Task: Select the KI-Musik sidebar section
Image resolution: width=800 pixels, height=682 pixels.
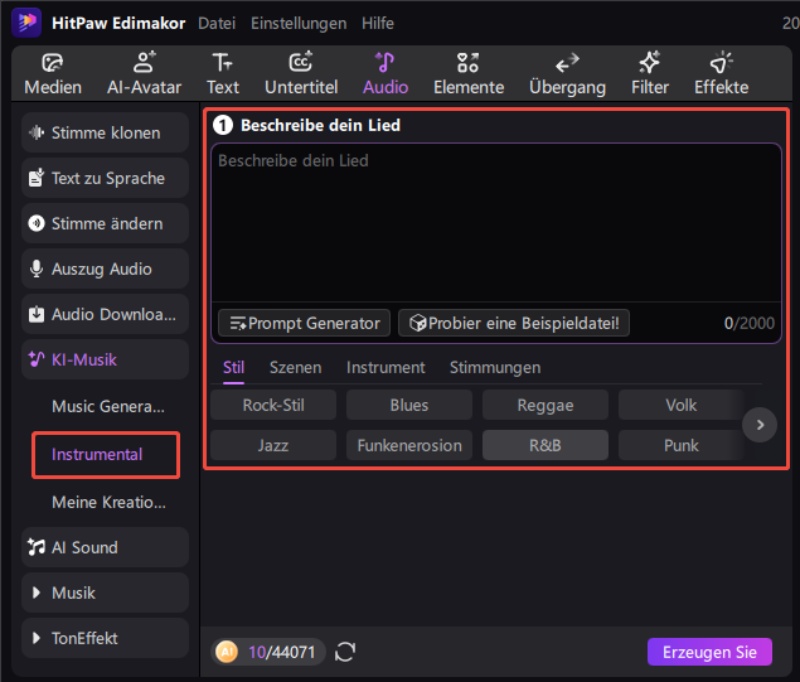Action: (105, 360)
